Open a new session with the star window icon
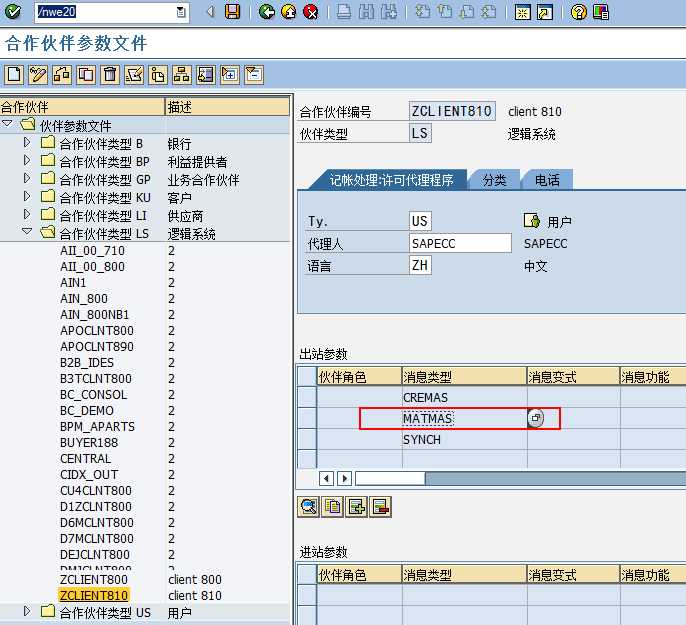This screenshot has height=625, width=686. click(522, 12)
